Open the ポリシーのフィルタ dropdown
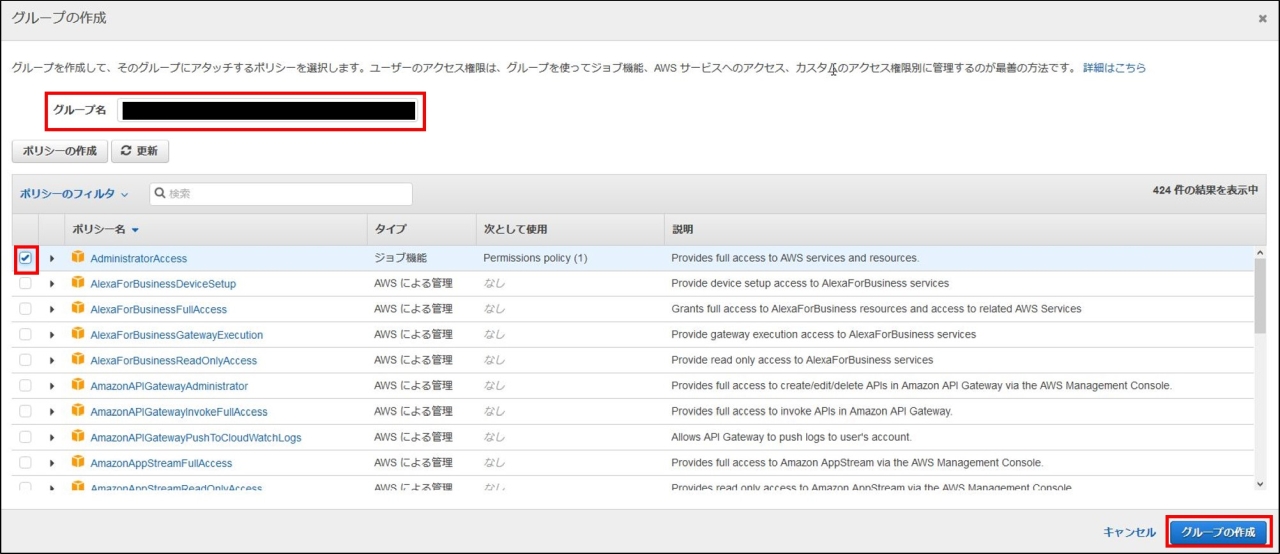The width and height of the screenshot is (1280, 554). 74,194
